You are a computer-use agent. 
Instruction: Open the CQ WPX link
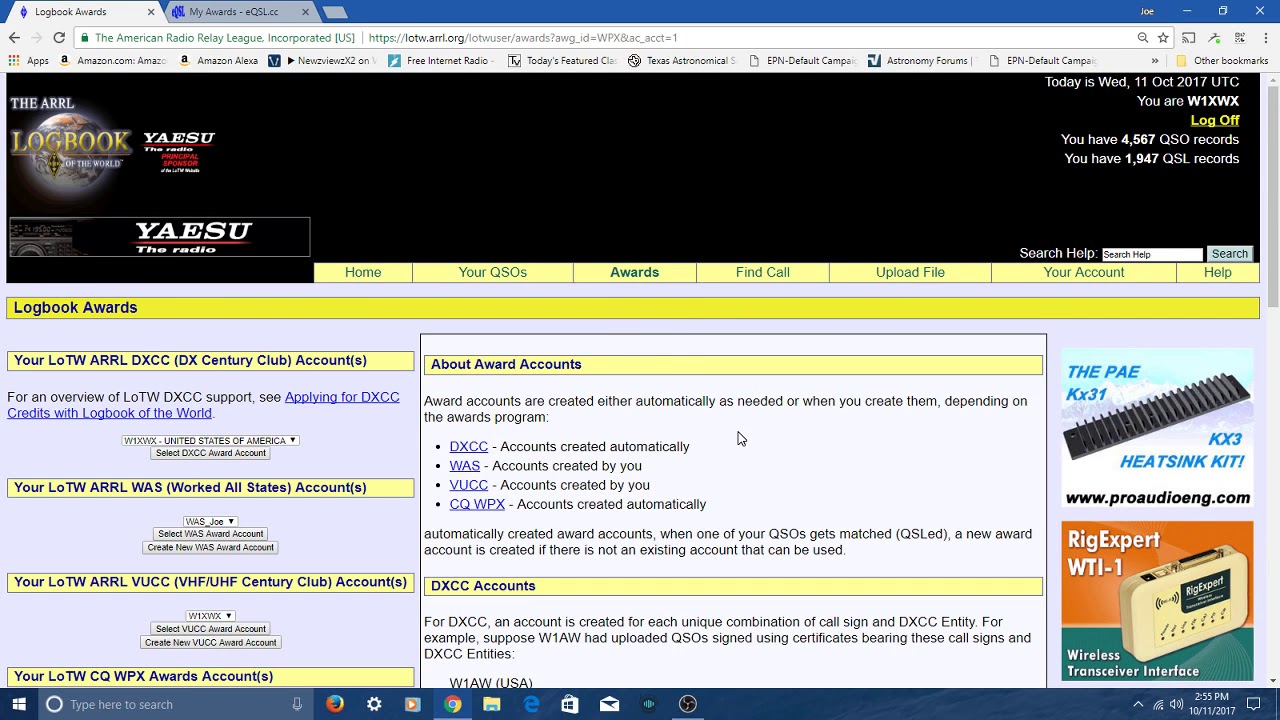pyautogui.click(x=477, y=504)
